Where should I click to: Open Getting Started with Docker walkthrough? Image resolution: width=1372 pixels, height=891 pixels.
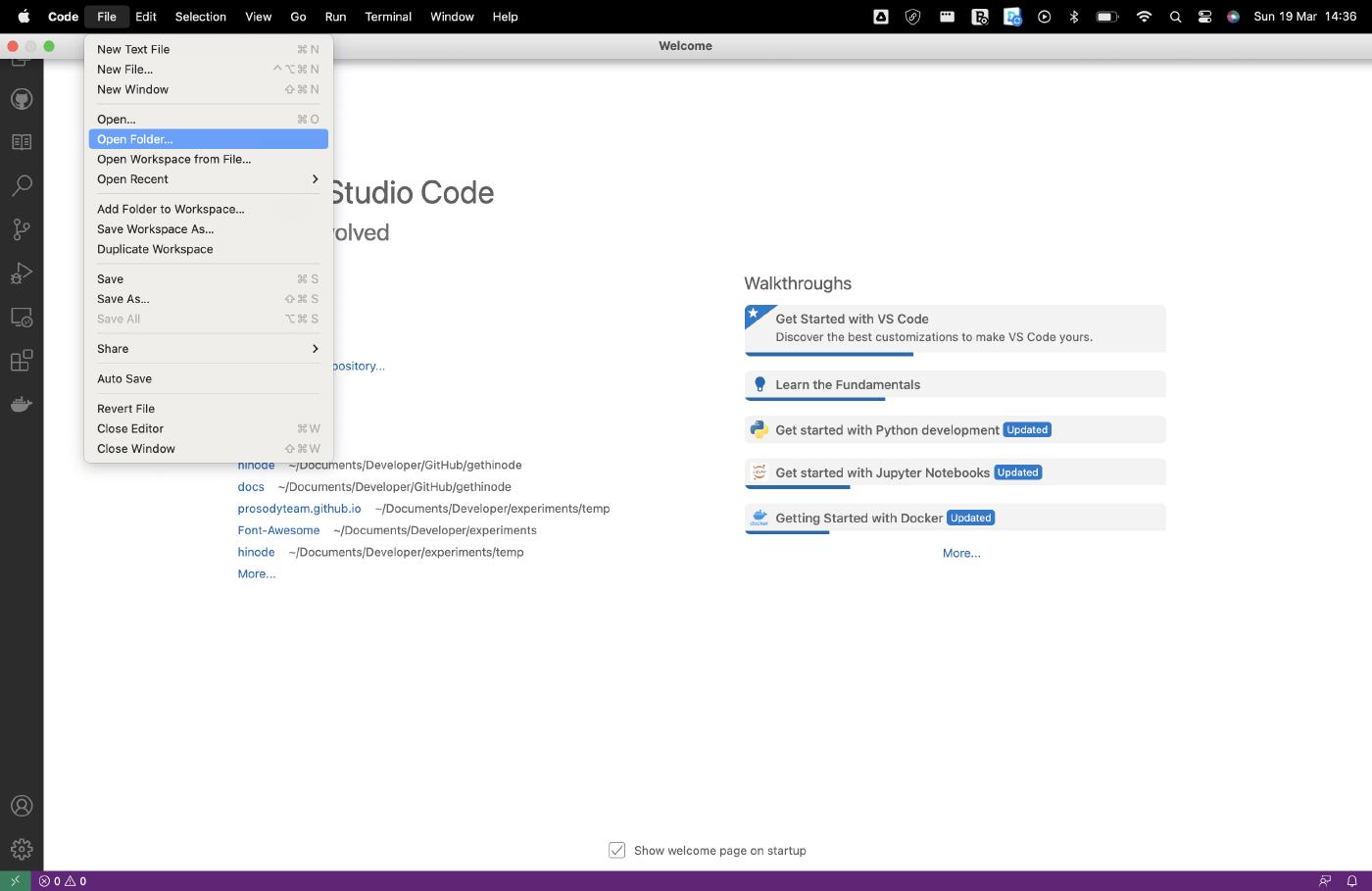(955, 519)
